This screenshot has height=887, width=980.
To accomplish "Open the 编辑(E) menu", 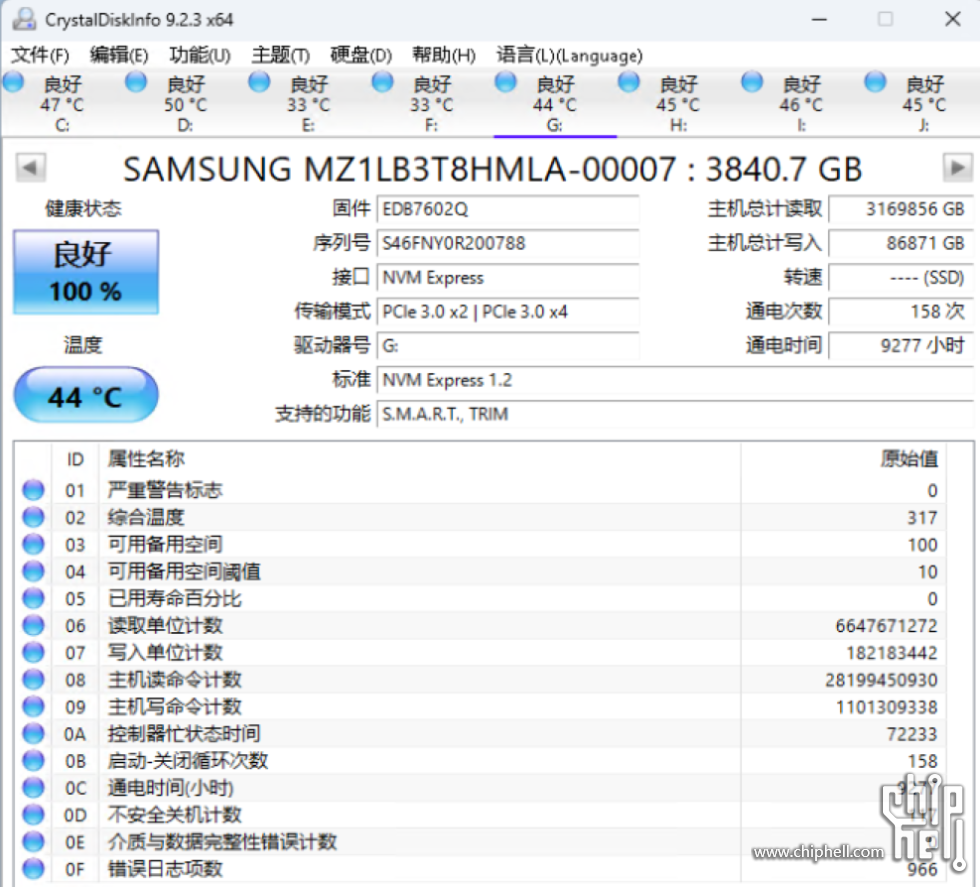I will (x=119, y=56).
